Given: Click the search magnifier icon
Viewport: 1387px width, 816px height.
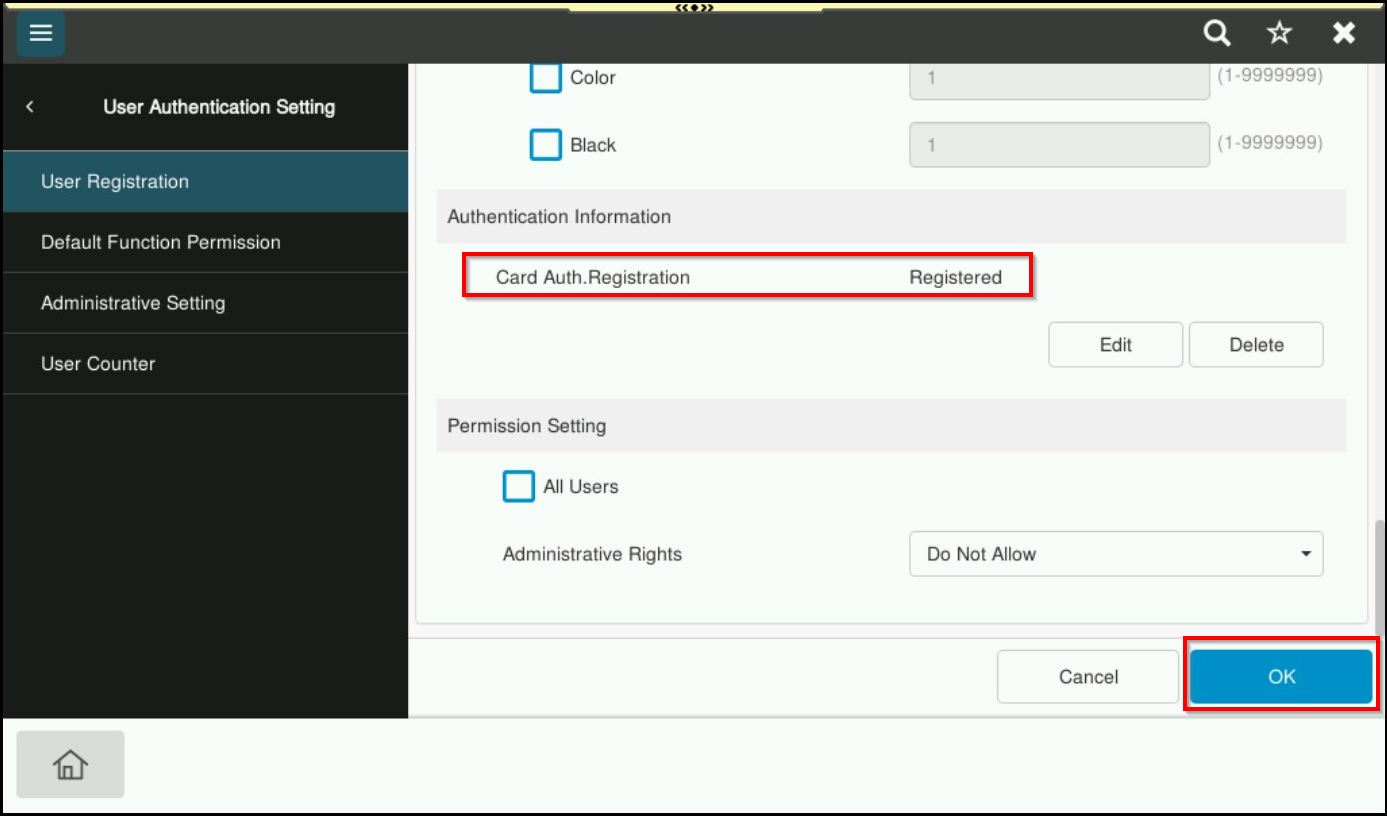Looking at the screenshot, I should (x=1216, y=34).
